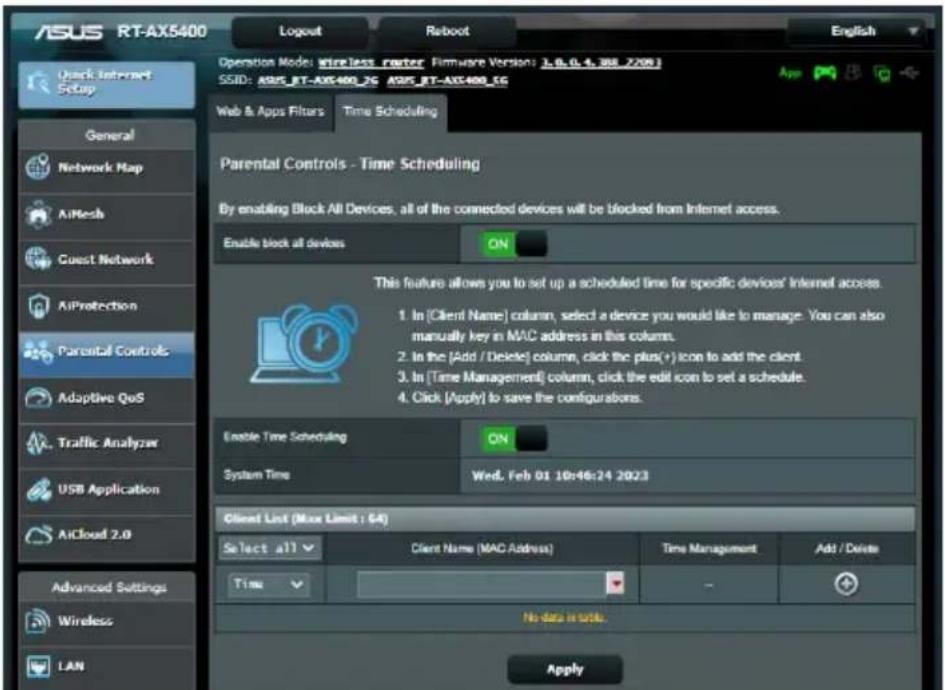Viewport: 945px width, 690px height.
Task: Open the Traffic Analyzer graph icon
Action: pos(38,443)
